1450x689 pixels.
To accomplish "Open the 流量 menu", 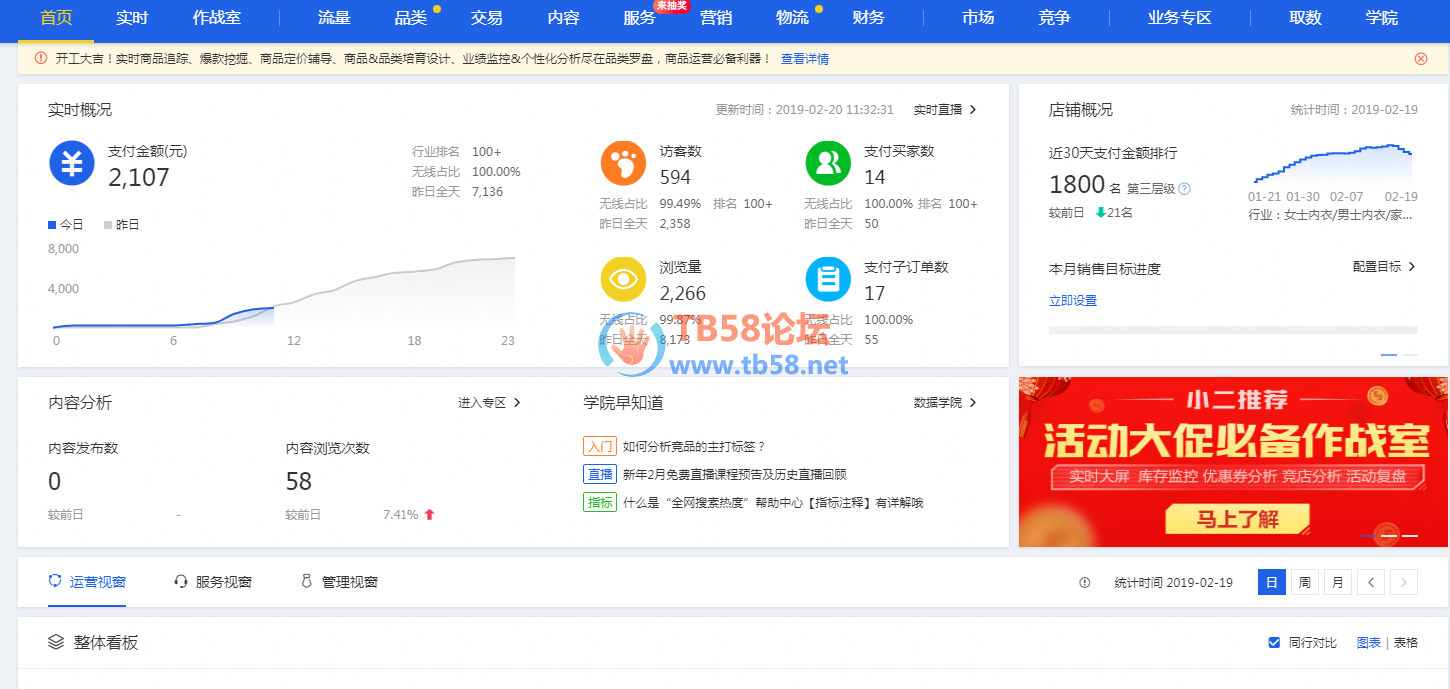I will pos(334,18).
